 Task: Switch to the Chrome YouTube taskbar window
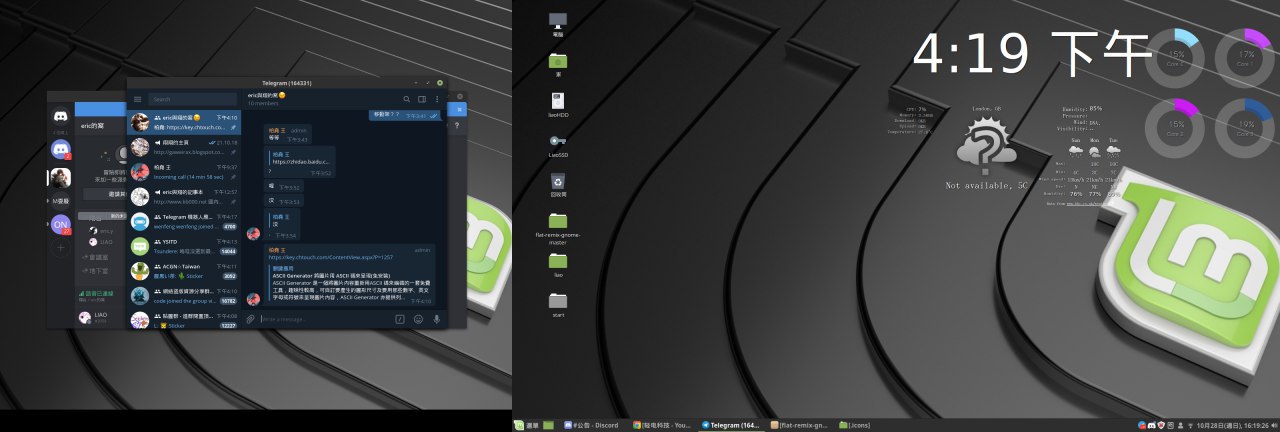(x=664, y=425)
